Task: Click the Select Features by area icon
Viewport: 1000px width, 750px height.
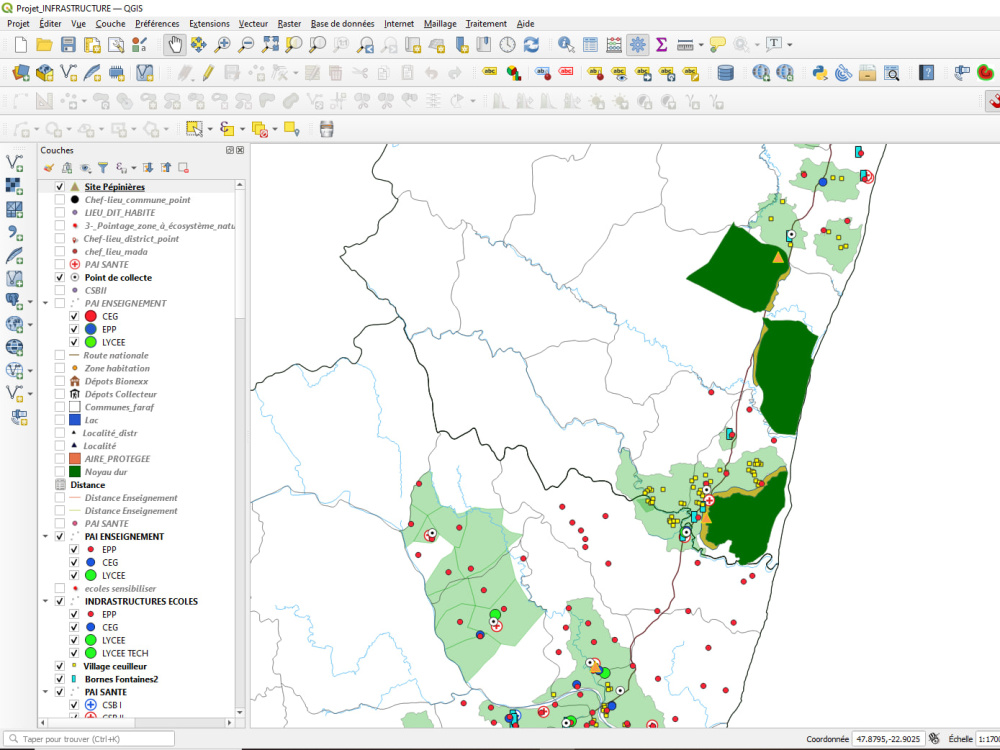Action: click(x=194, y=129)
